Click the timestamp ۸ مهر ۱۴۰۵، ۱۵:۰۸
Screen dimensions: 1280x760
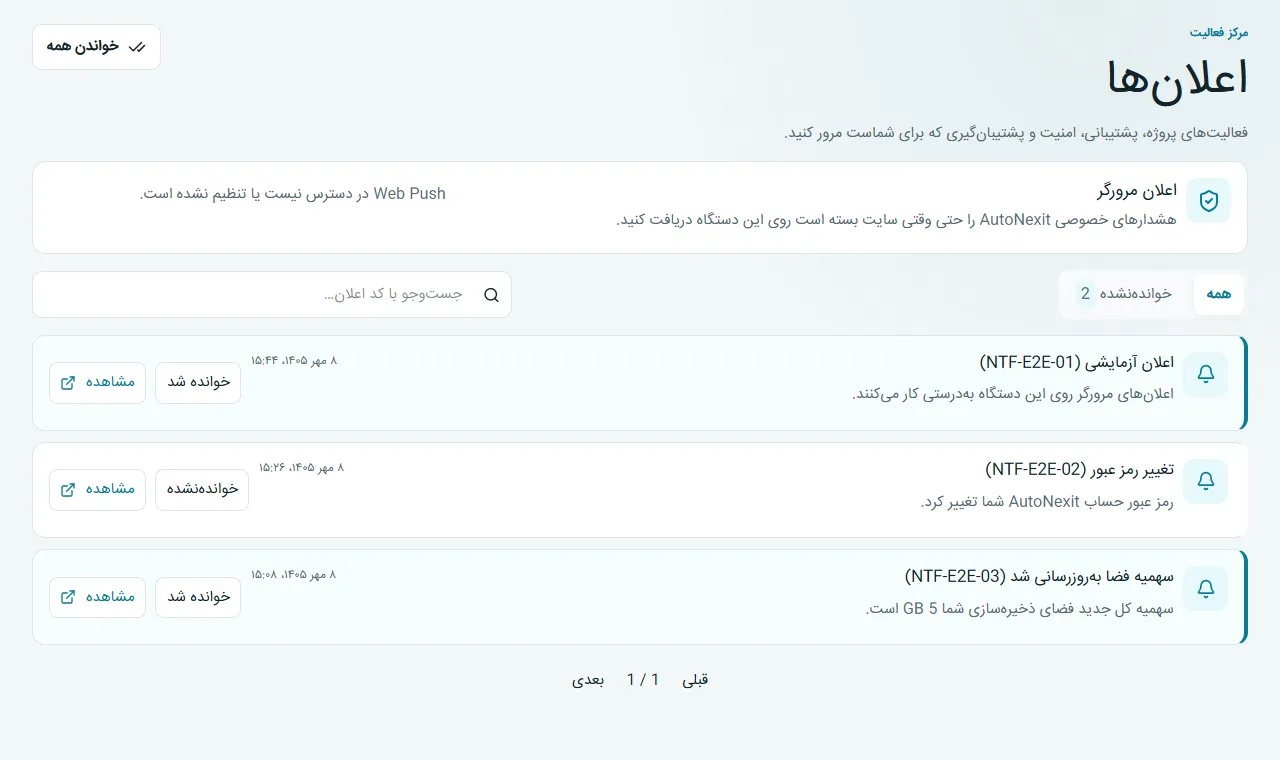(294, 575)
